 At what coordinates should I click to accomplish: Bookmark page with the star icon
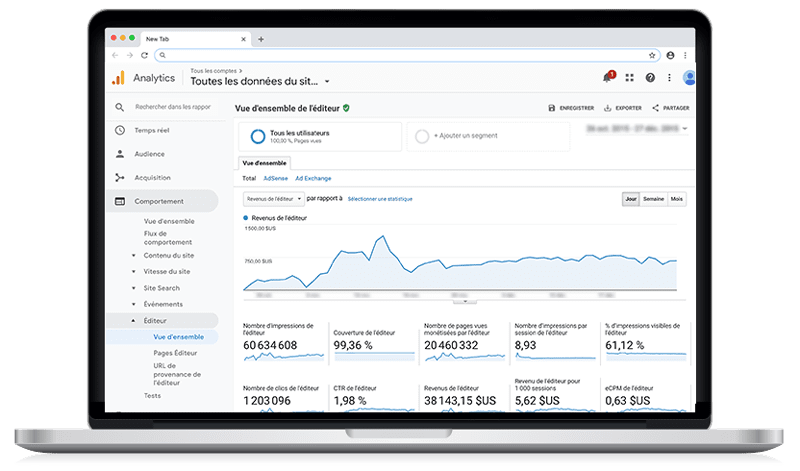652,55
